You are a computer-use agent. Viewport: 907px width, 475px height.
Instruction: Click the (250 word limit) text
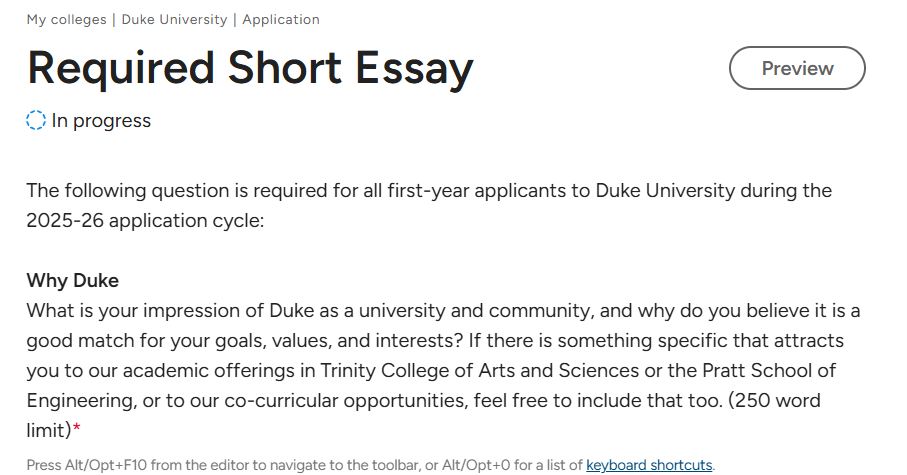423,415
